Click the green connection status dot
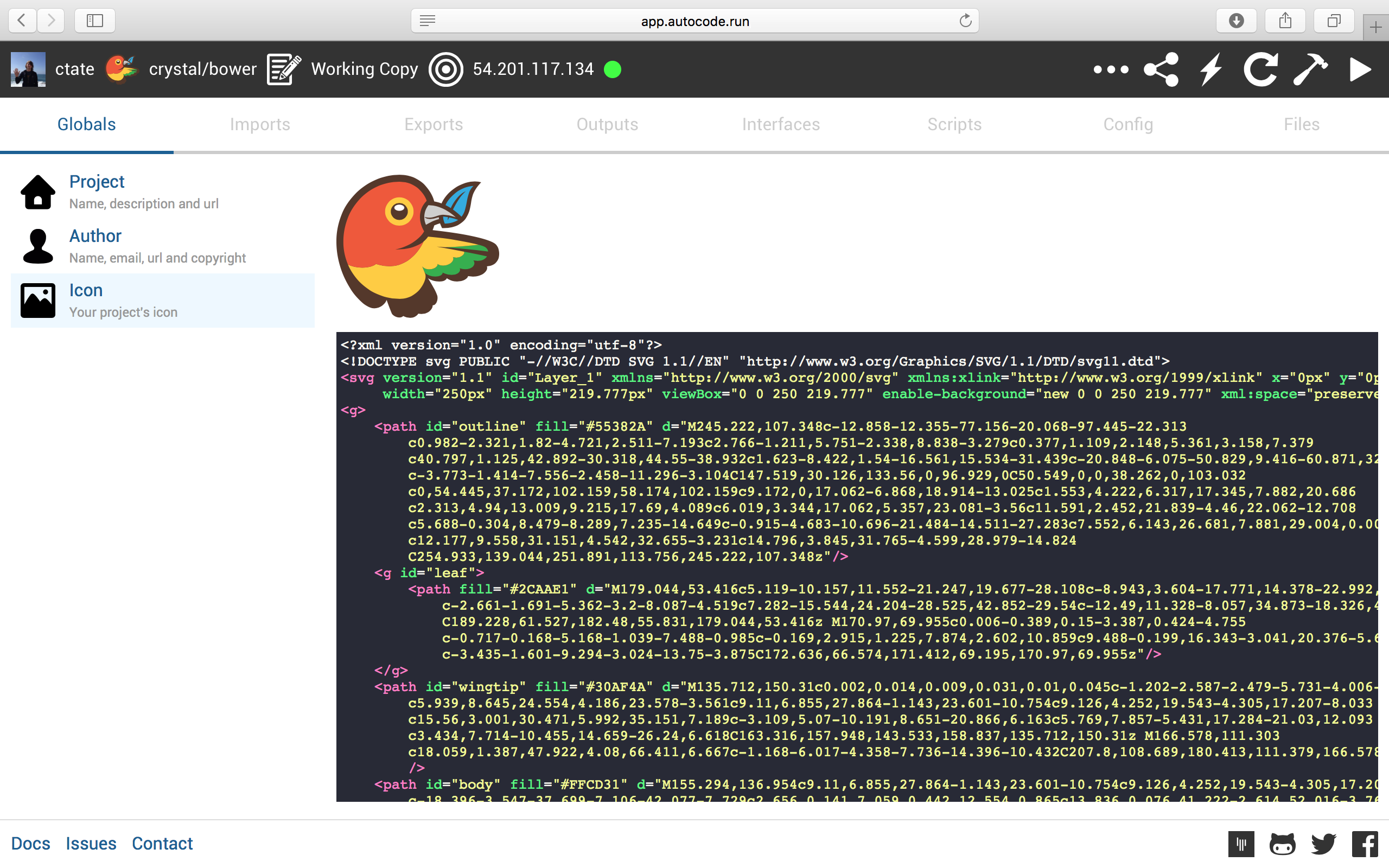1389x868 pixels. [613, 69]
